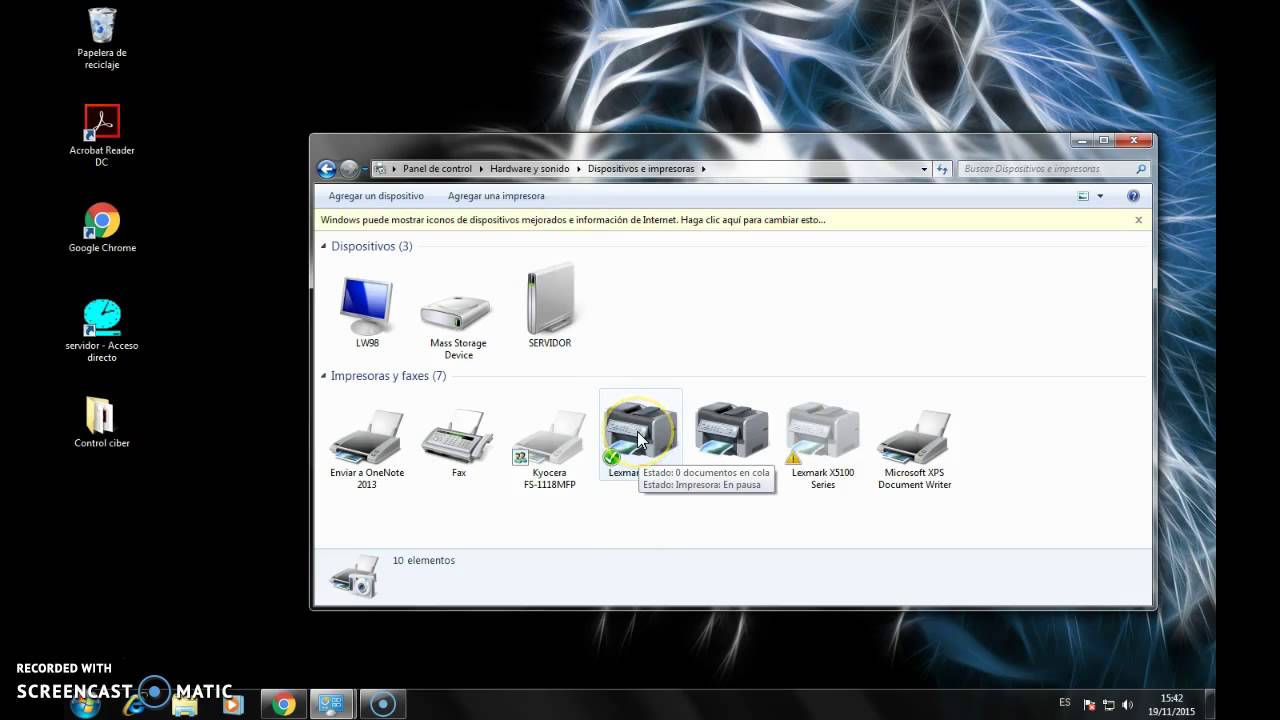
Task: Open the address bar history dropdown
Action: pos(924,169)
